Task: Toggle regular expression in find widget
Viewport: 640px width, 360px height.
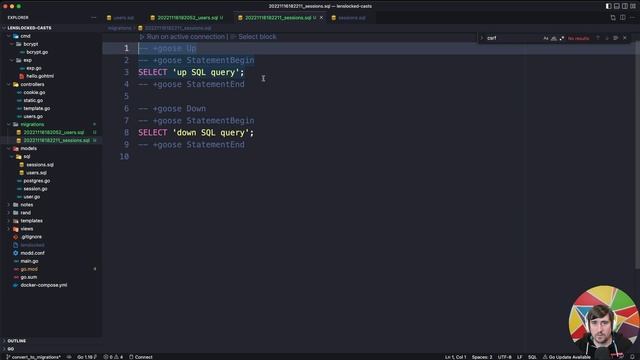Action: (x=562, y=38)
